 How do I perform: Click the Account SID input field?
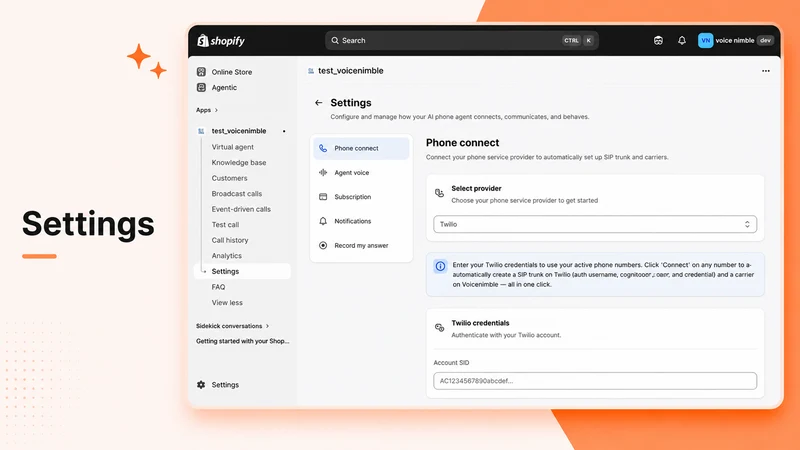pos(595,381)
